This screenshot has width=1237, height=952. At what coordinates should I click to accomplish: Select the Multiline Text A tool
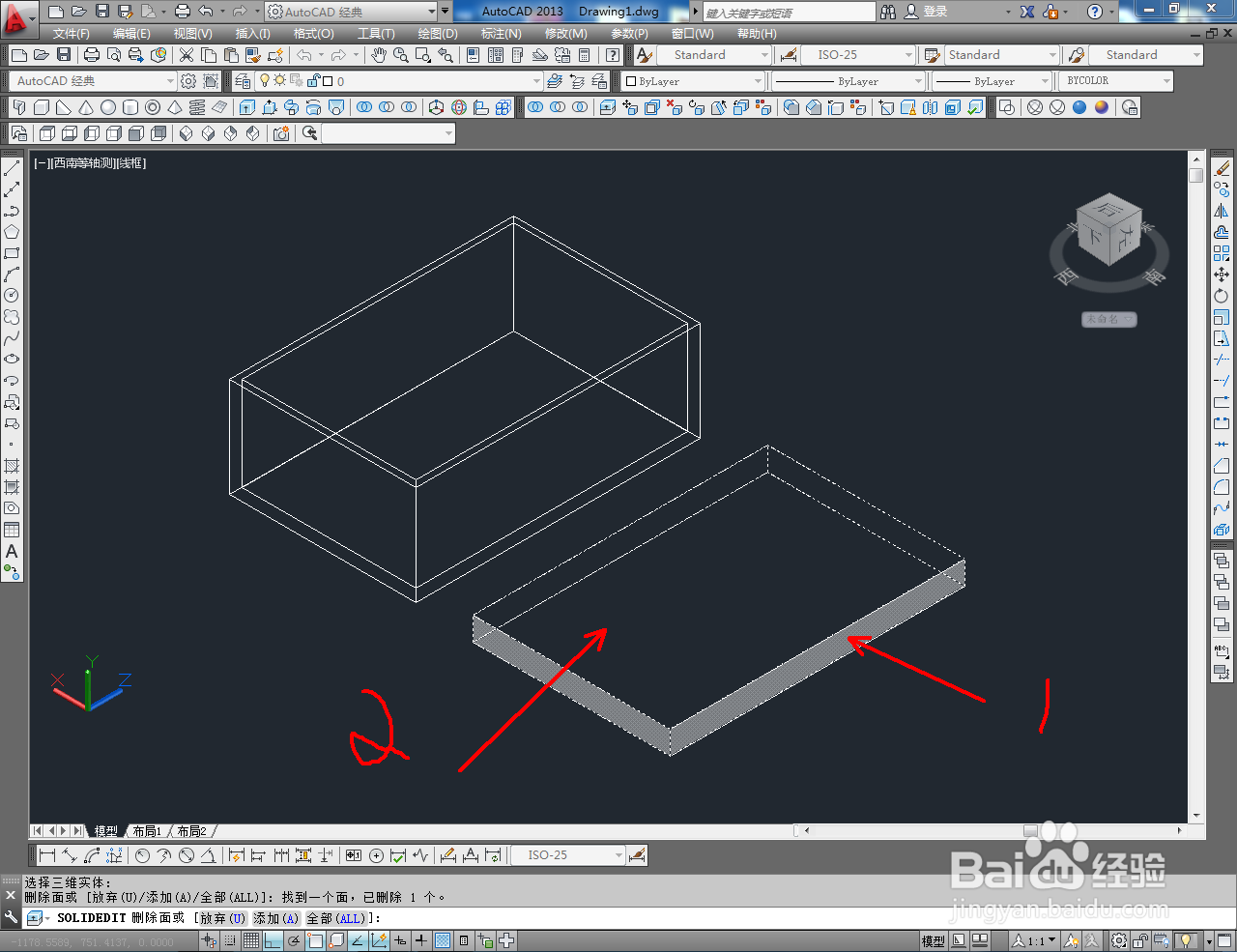coord(12,551)
